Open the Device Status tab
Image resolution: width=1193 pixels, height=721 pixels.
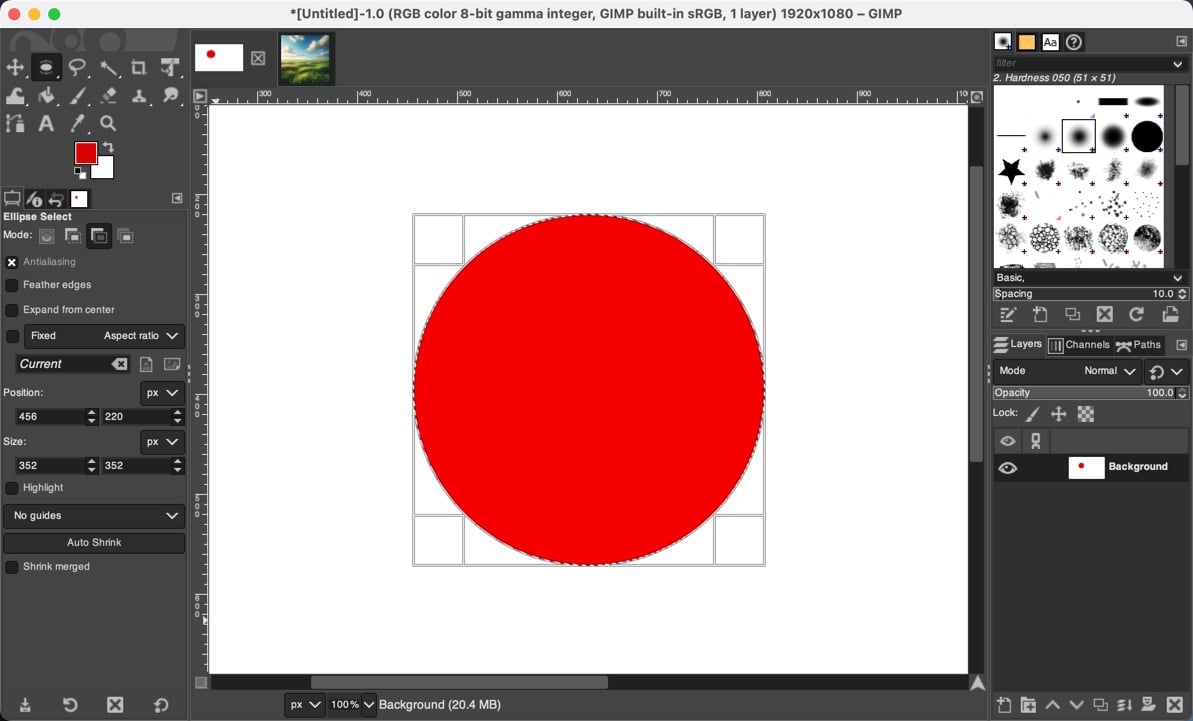(34, 199)
